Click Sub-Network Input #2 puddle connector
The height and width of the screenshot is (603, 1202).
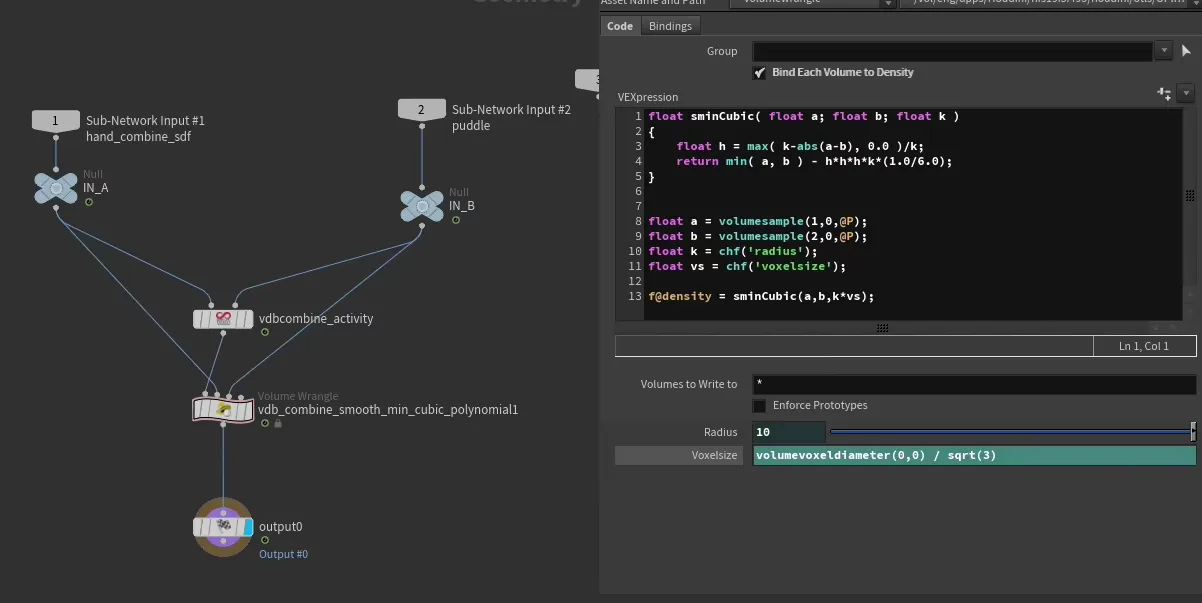click(x=421, y=109)
